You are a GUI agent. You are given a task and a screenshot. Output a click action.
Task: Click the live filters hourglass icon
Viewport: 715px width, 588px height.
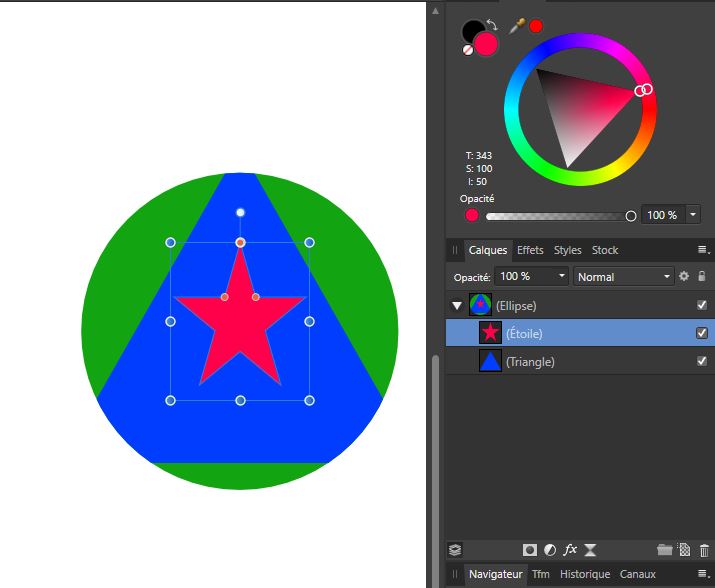(590, 550)
